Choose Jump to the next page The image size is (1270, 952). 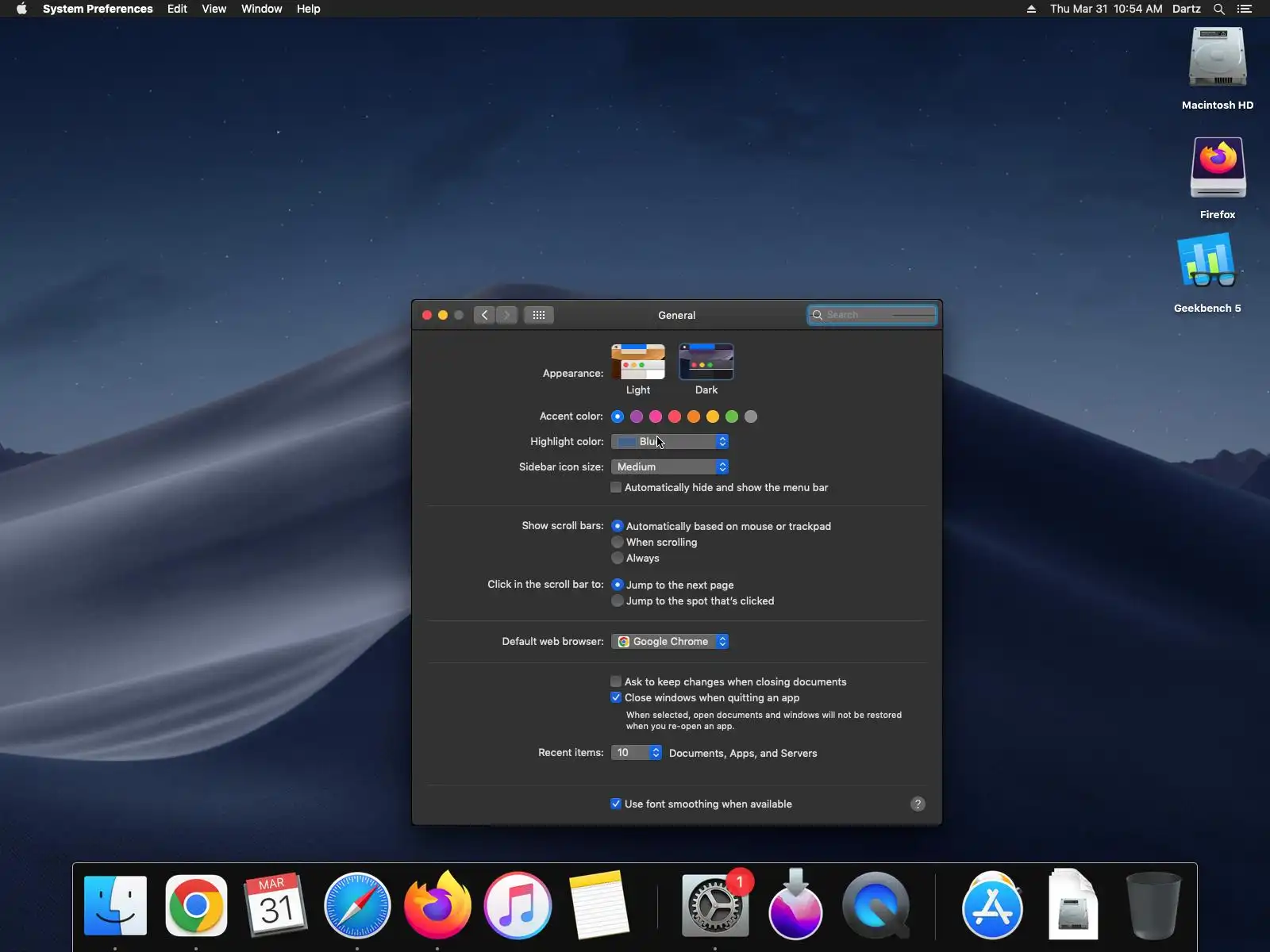click(x=618, y=585)
